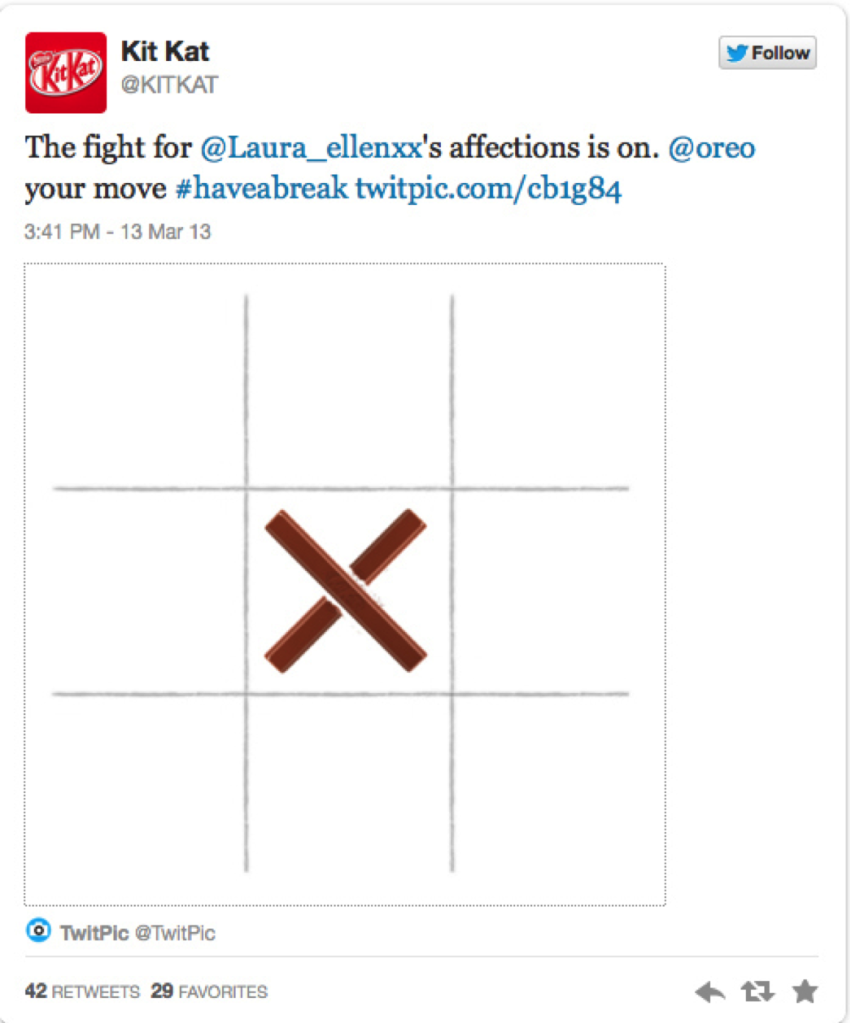Browse the #haveabreak hashtag
The image size is (851, 1024).
[x=262, y=189]
